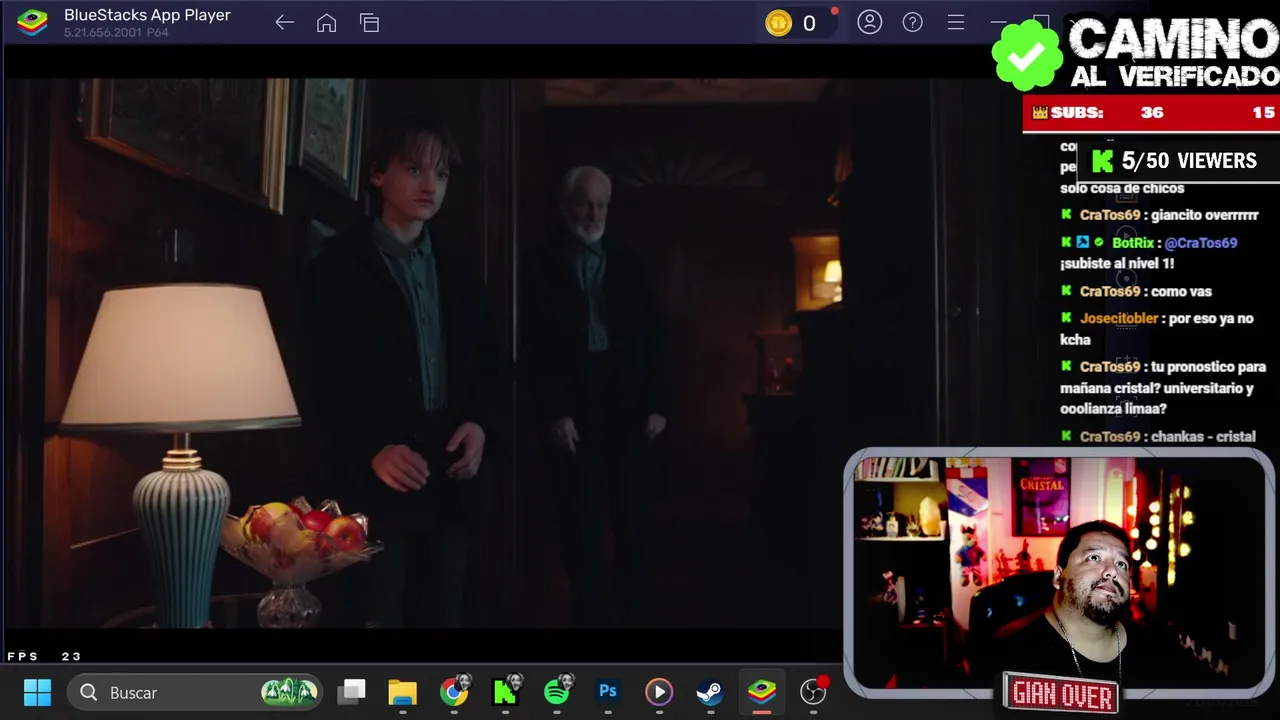Viewport: 1280px width, 720px height.
Task: Open the BlueStacks help question mark icon
Action: pyautogui.click(x=912, y=22)
